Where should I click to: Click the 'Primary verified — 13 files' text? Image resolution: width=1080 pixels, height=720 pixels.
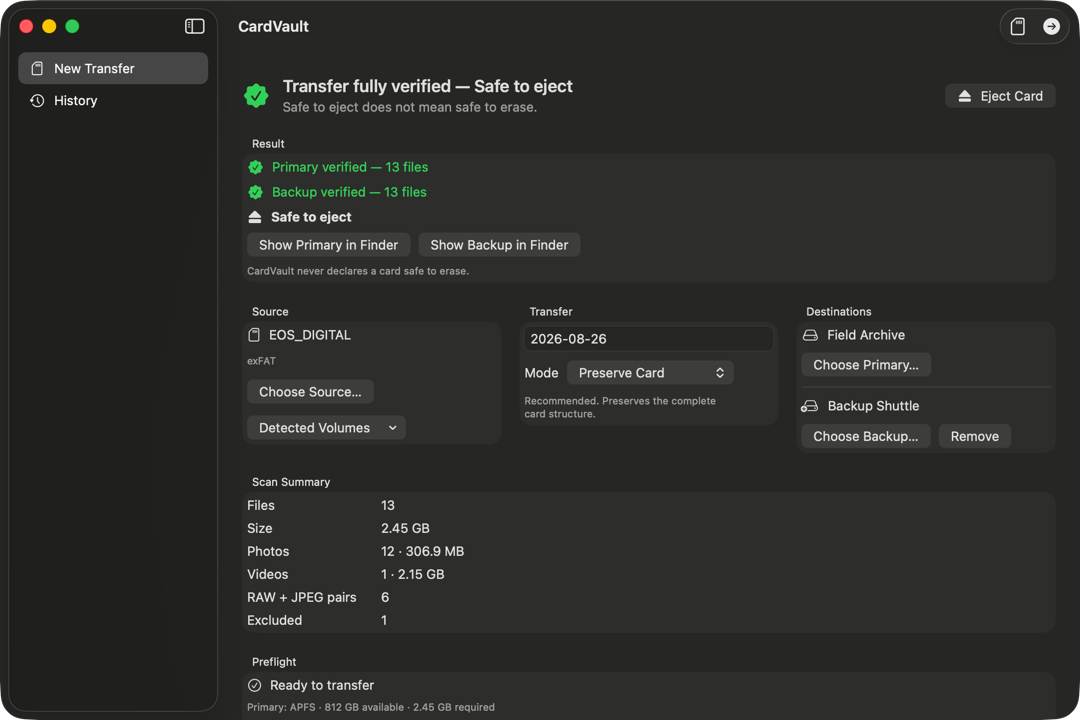[x=350, y=167]
